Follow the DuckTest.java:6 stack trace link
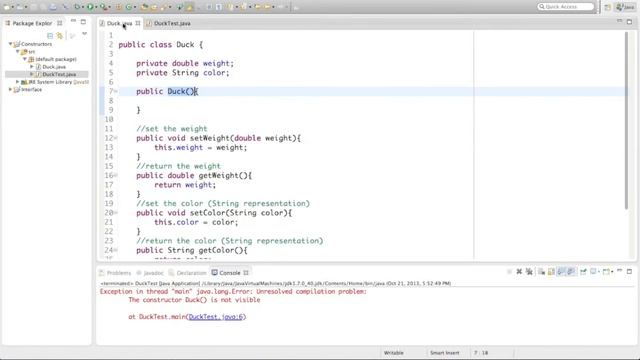 (216, 317)
